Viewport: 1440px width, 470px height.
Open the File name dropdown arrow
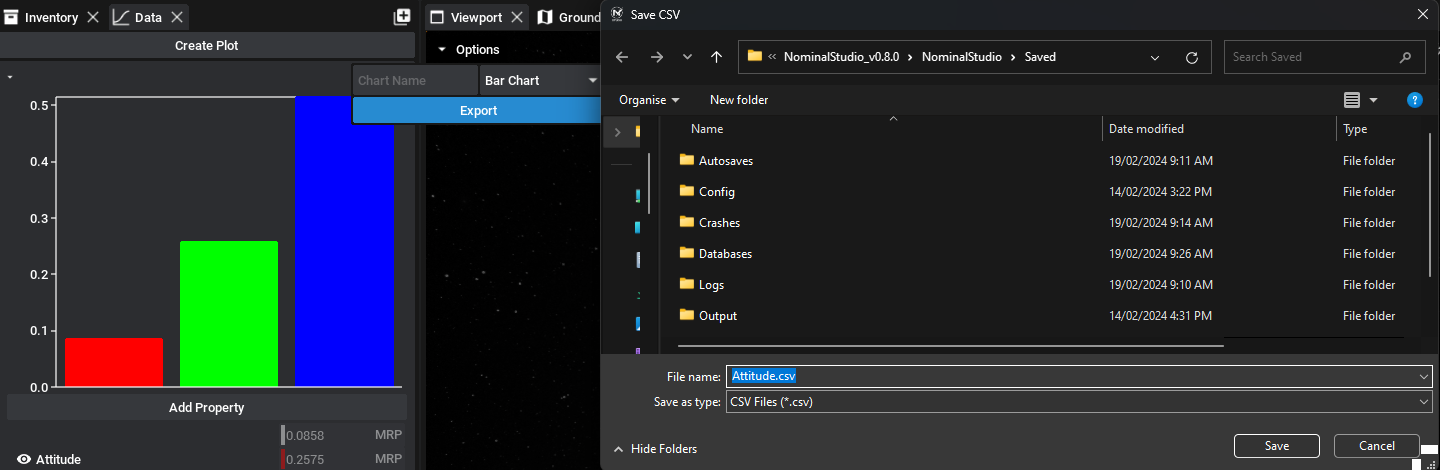(x=1424, y=376)
